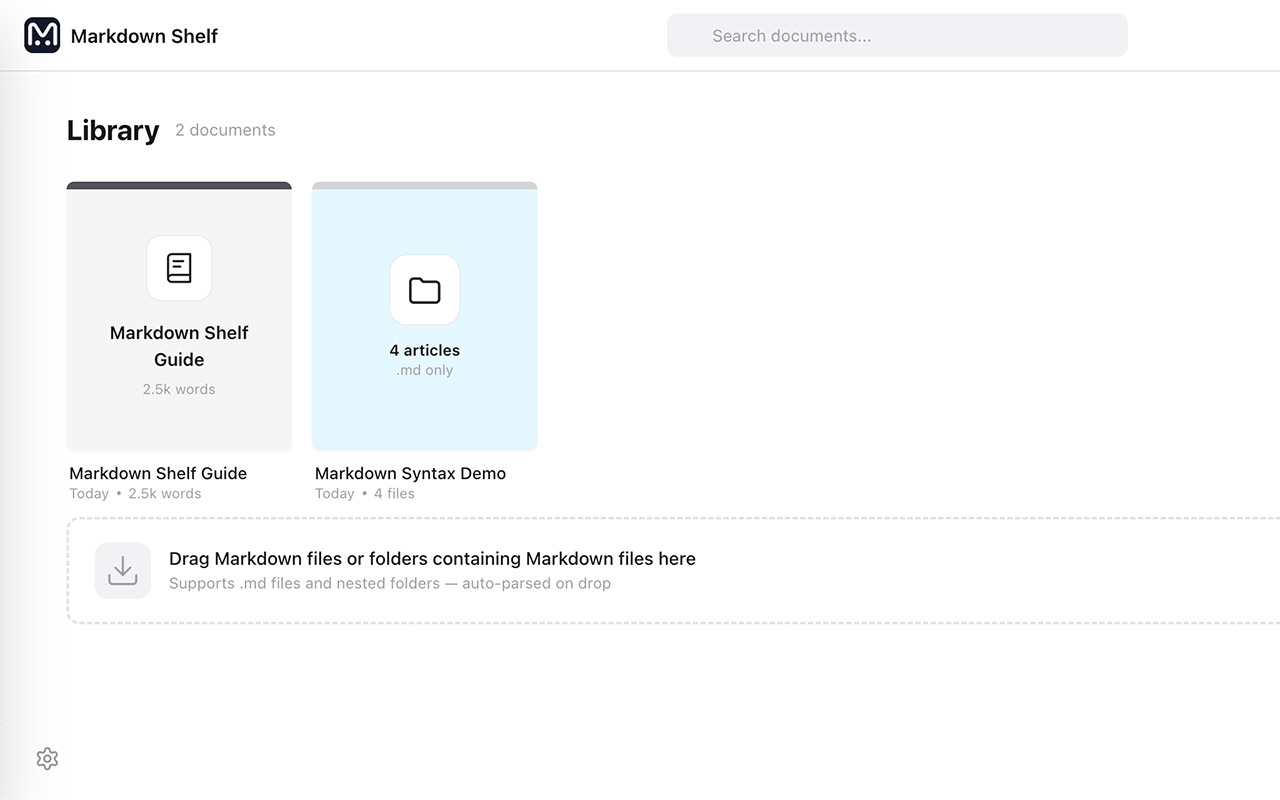Click the Markdown Shelf logo icon
Screen dimensions: 1280x800
[x=42, y=36]
